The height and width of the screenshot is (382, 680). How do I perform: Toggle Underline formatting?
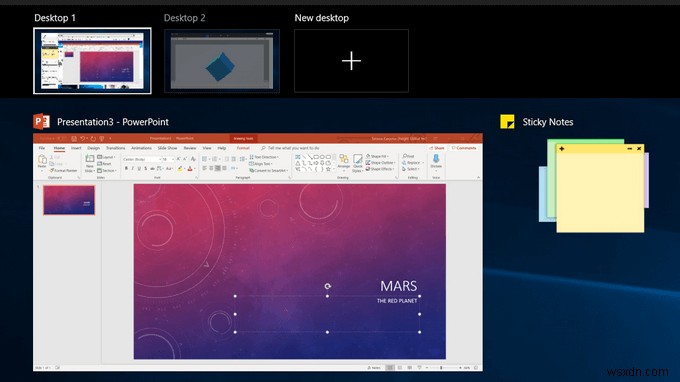139,168
